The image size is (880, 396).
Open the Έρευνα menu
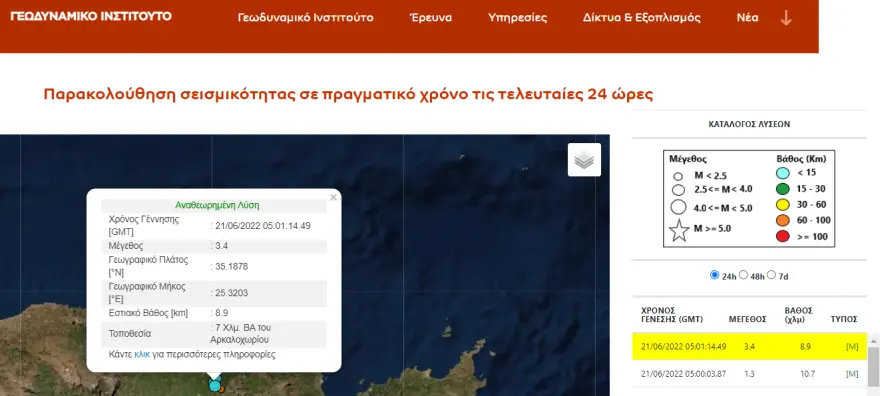(431, 17)
